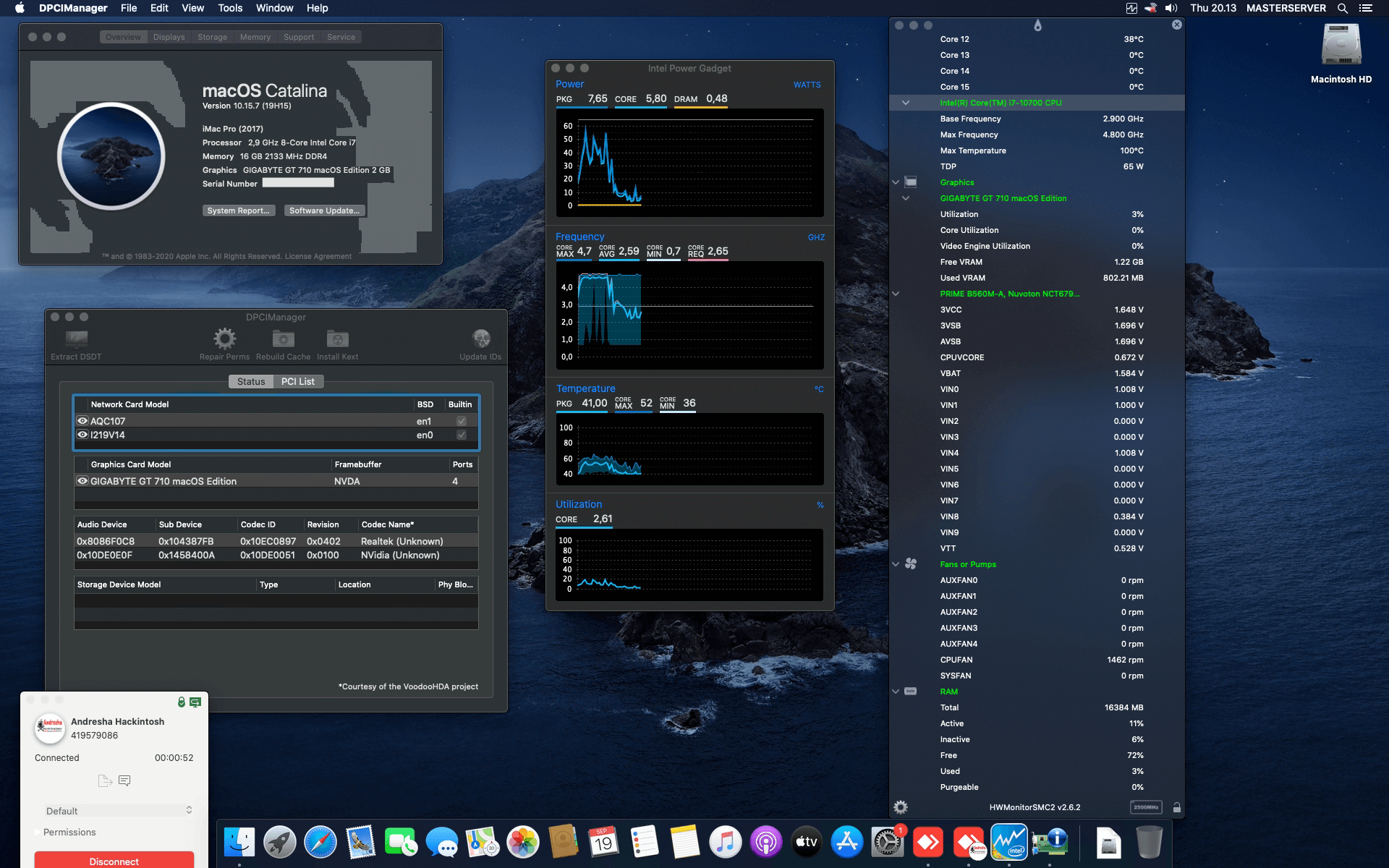
Task: Hide the GIGABYTE GT 710 graphics card entry
Action: click(82, 481)
